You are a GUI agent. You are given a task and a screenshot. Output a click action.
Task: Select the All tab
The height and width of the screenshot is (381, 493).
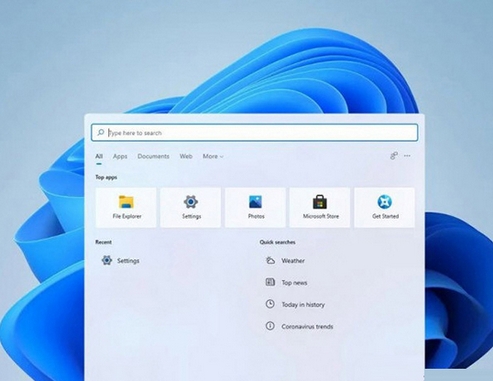(99, 156)
